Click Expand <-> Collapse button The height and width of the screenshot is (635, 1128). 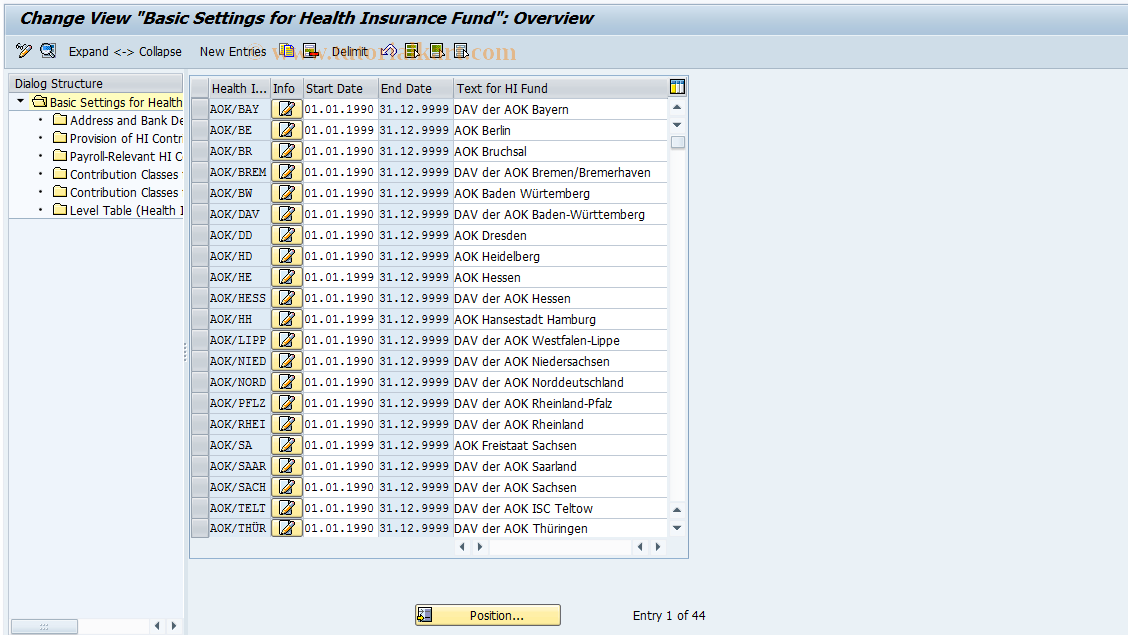tap(125, 51)
